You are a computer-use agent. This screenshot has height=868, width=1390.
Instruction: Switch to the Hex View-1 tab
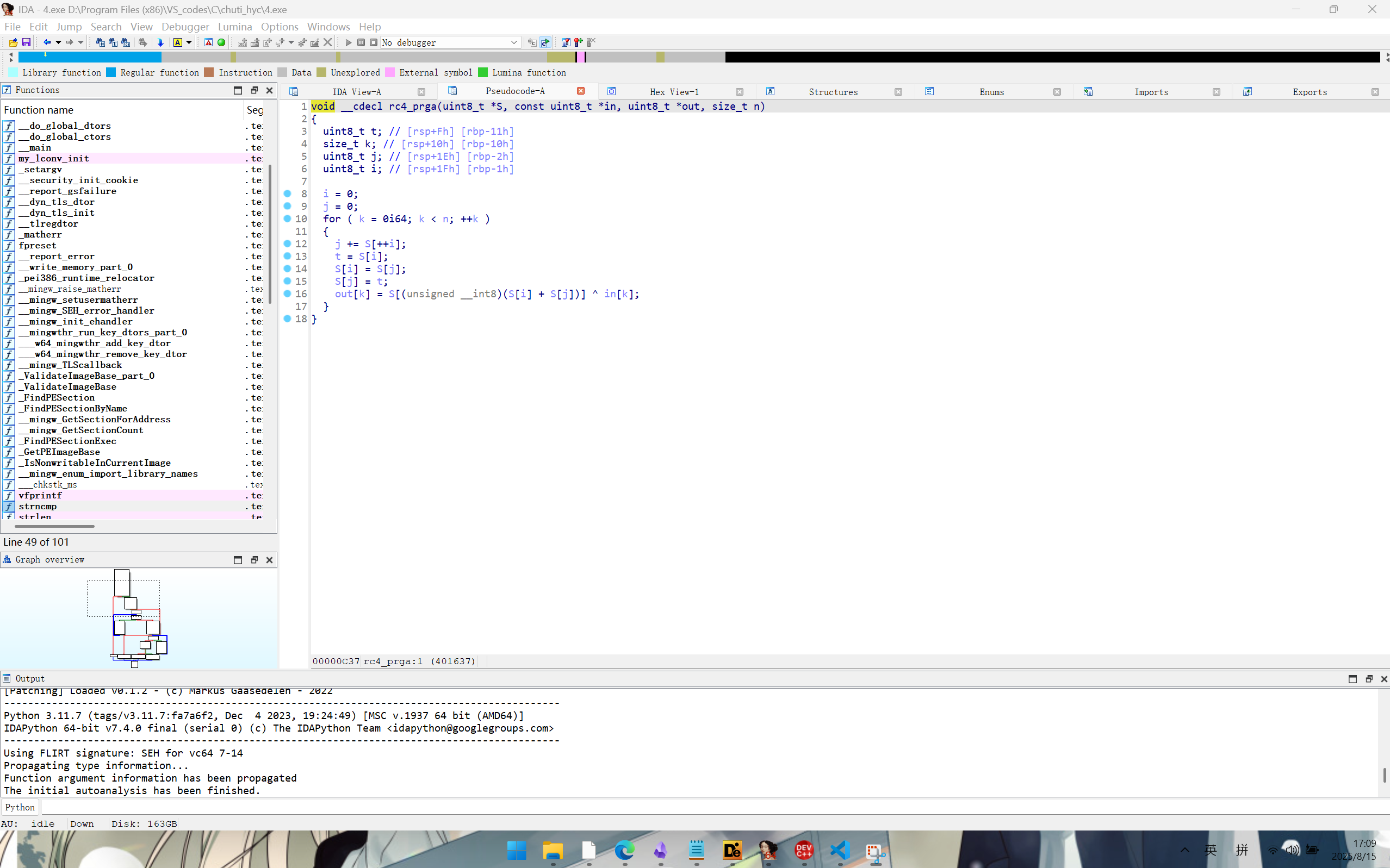(x=674, y=92)
